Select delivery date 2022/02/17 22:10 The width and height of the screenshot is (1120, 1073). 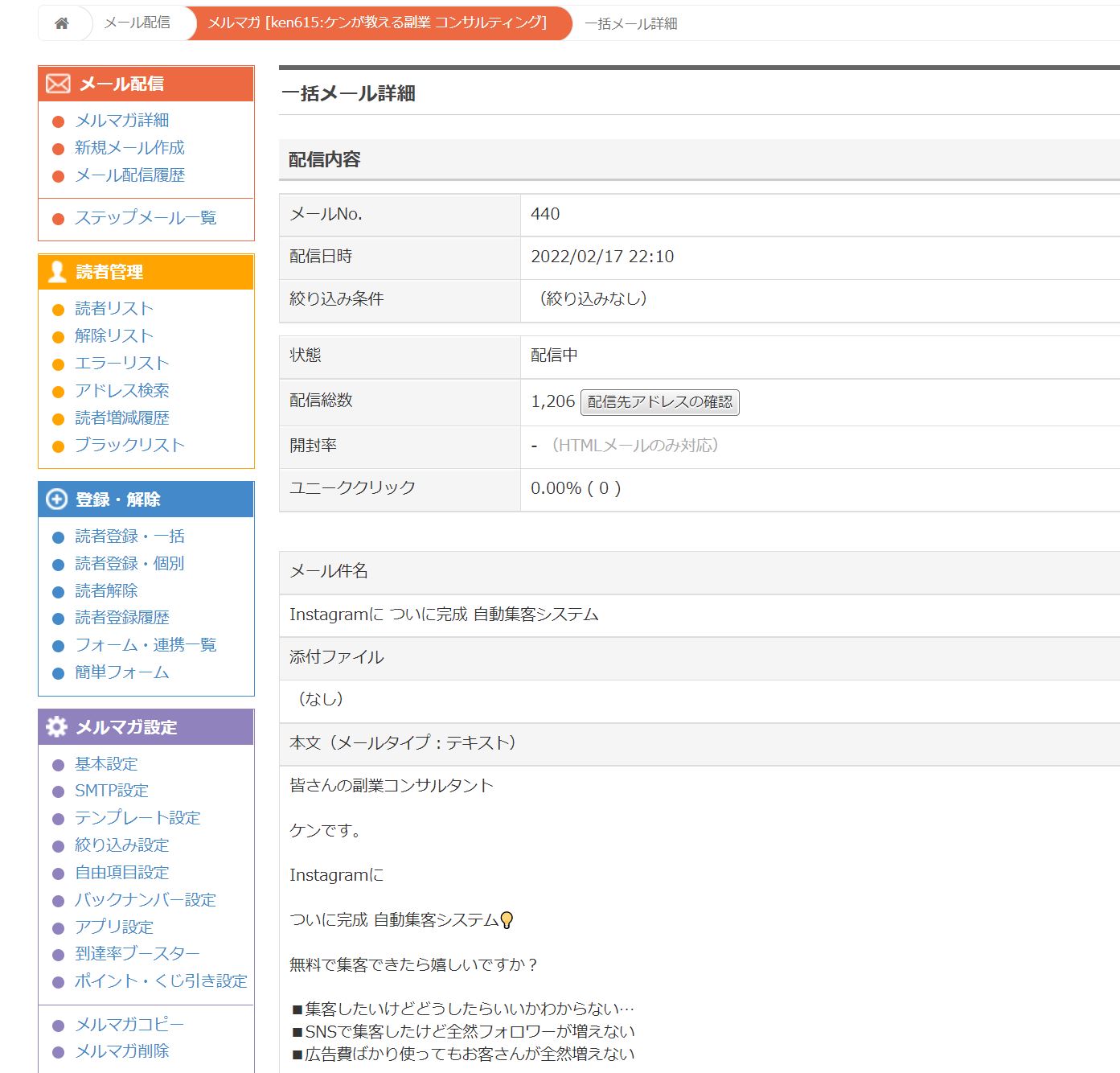click(x=602, y=257)
